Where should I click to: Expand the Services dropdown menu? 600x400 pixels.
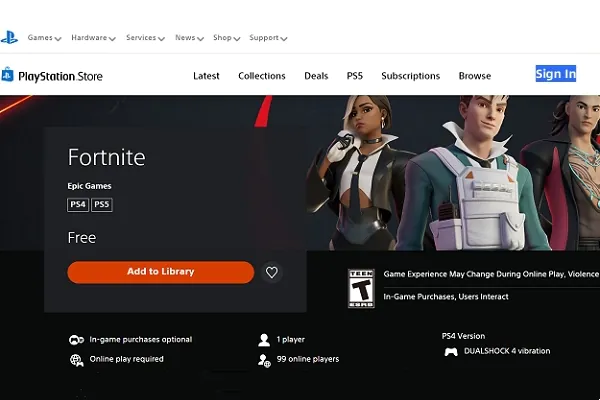pyautogui.click(x=145, y=38)
